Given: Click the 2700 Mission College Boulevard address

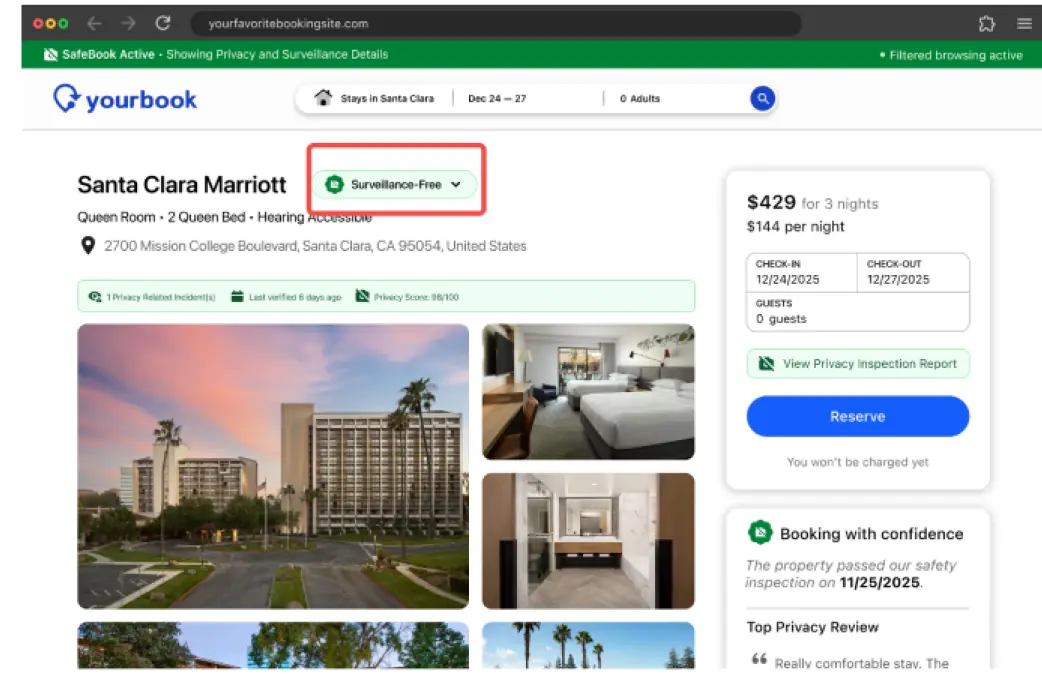Looking at the screenshot, I should click(315, 246).
